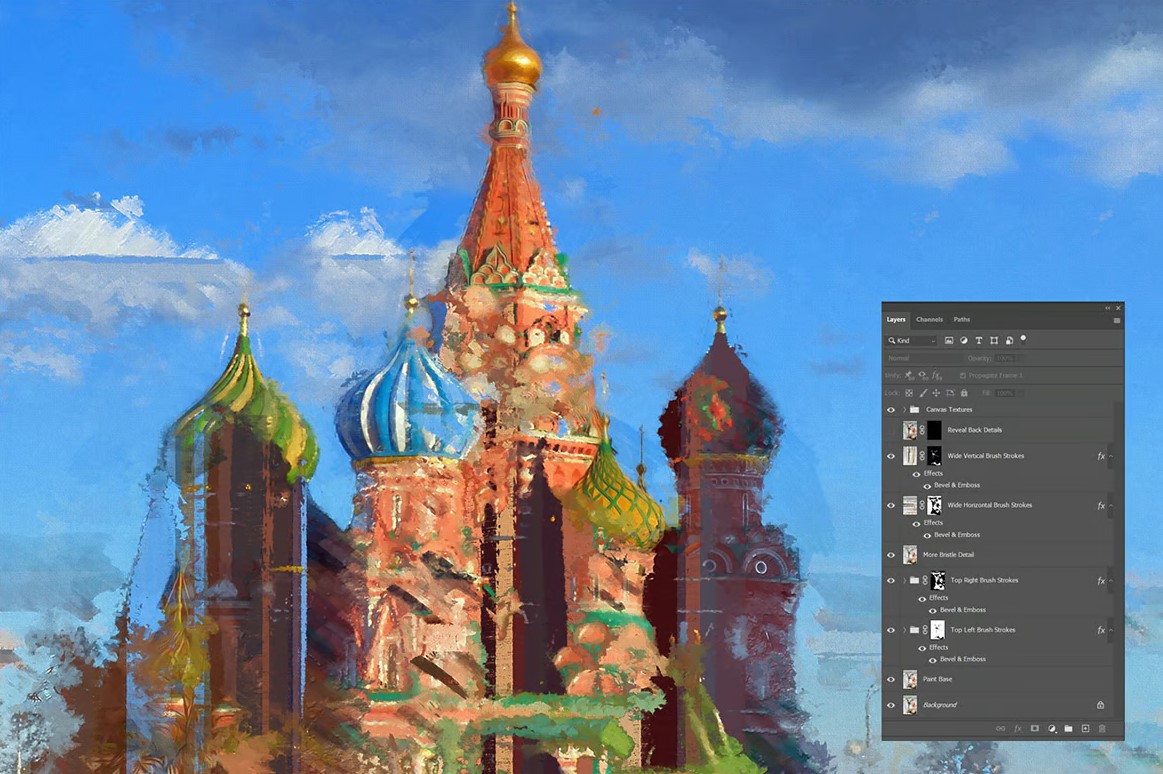Show the Reveal Back Details layer
The width and height of the screenshot is (1163, 774).
(x=891, y=431)
